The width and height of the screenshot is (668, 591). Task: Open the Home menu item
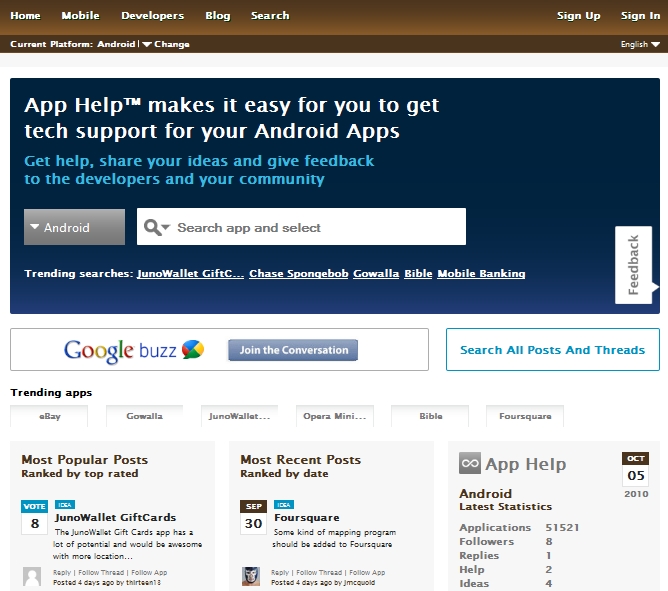tap(26, 16)
